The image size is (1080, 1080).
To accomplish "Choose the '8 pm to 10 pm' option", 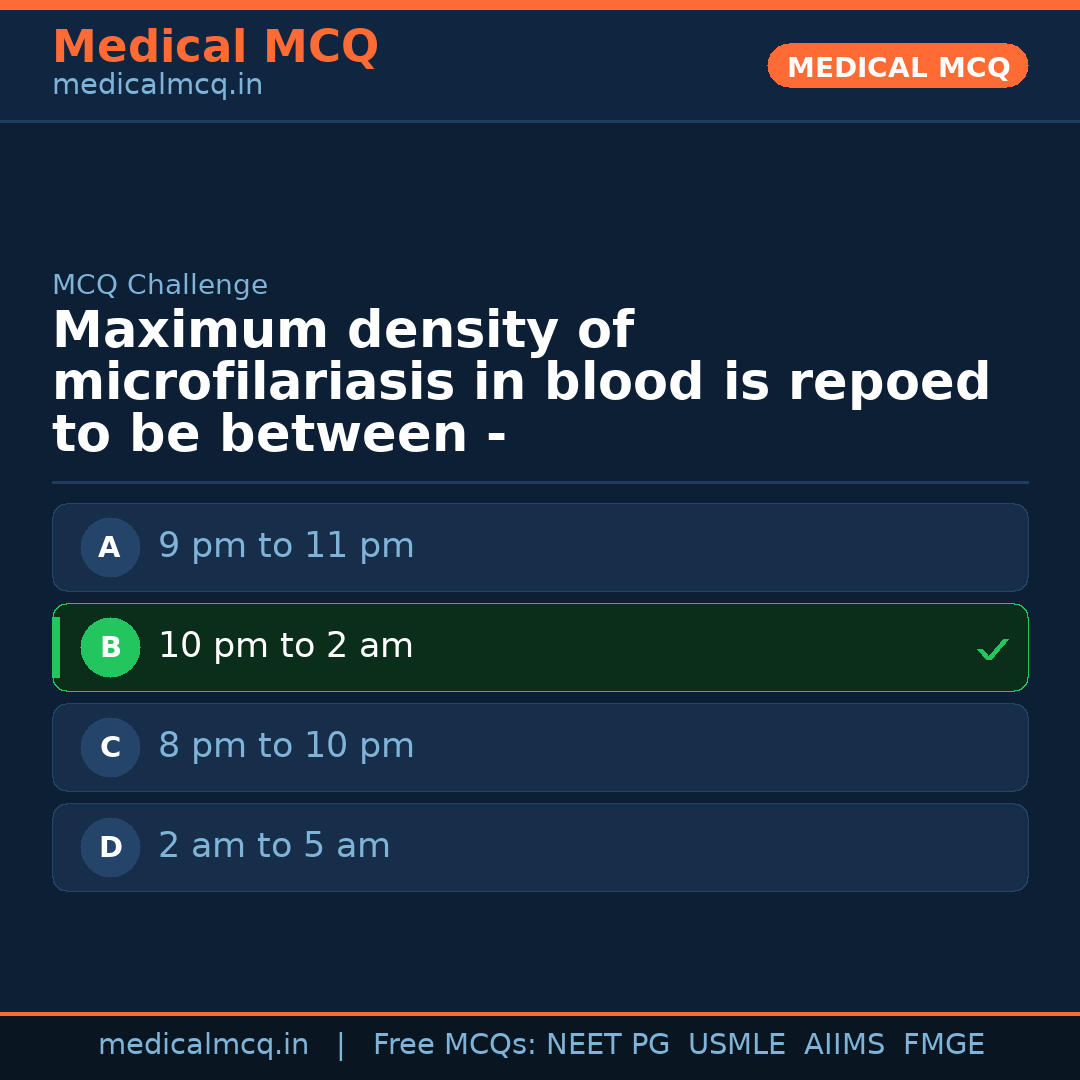I will 286,746.
